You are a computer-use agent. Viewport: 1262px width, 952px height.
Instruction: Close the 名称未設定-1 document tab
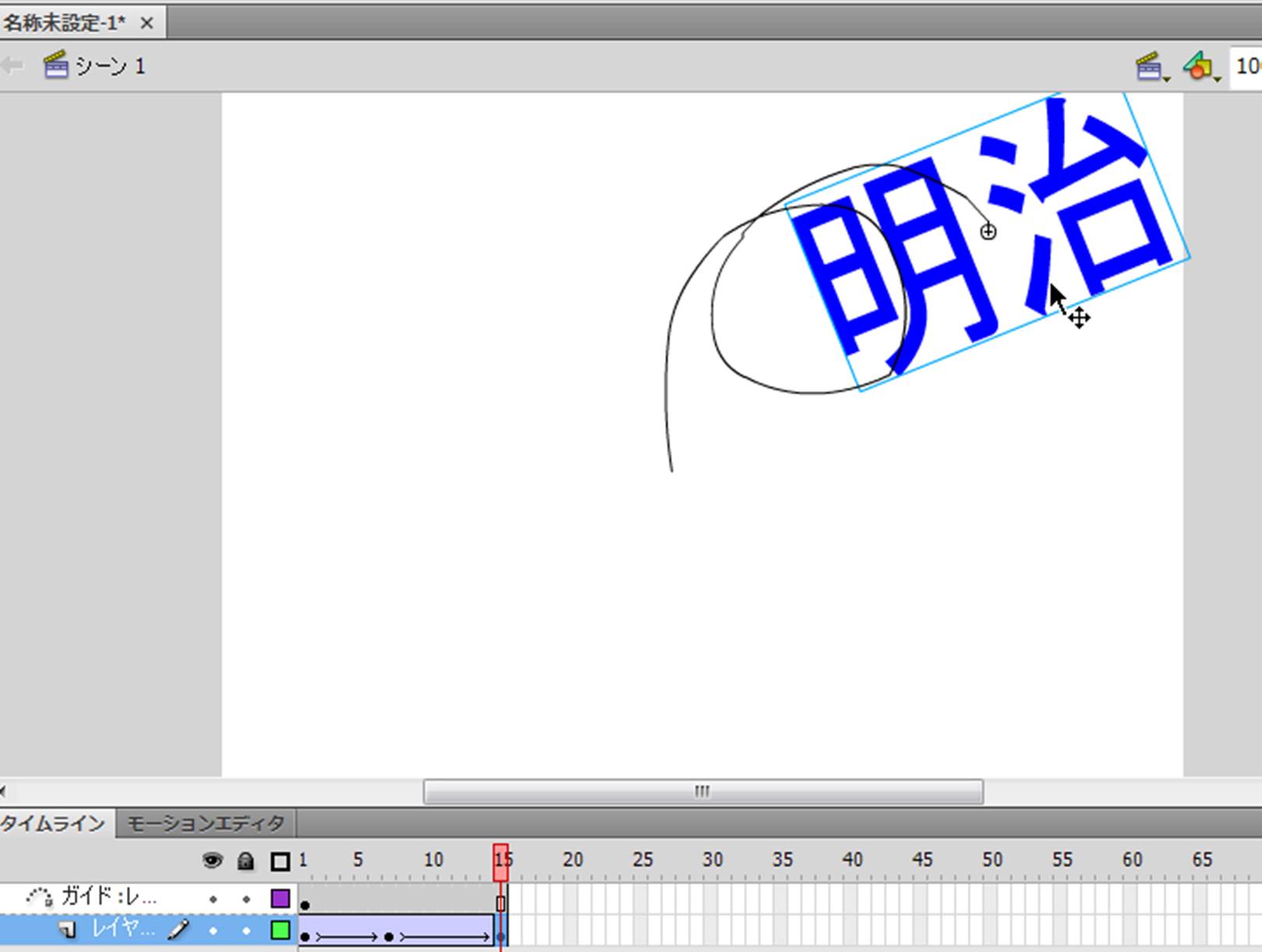point(146,23)
